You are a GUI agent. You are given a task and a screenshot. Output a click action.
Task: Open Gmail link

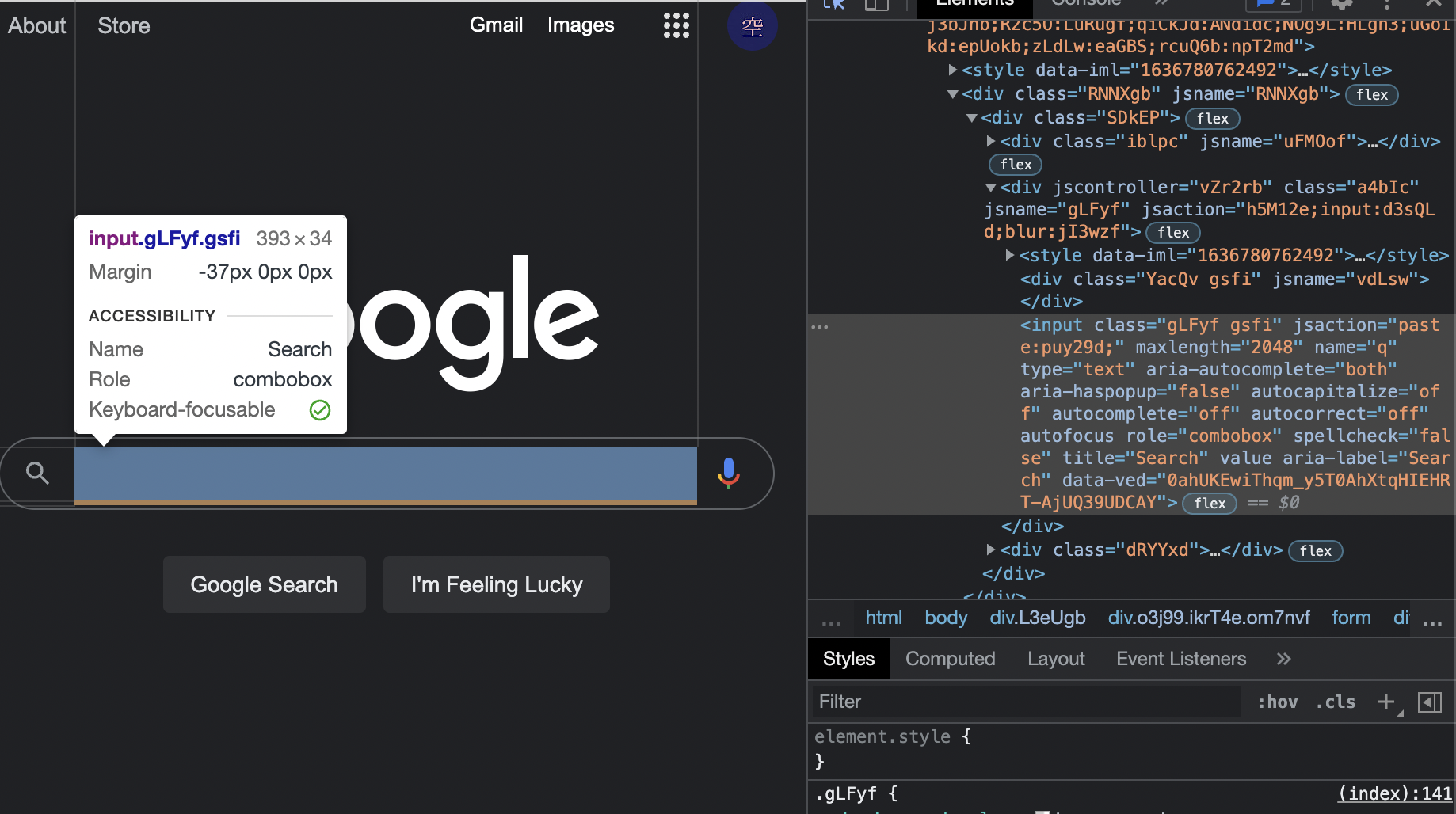pos(496,25)
